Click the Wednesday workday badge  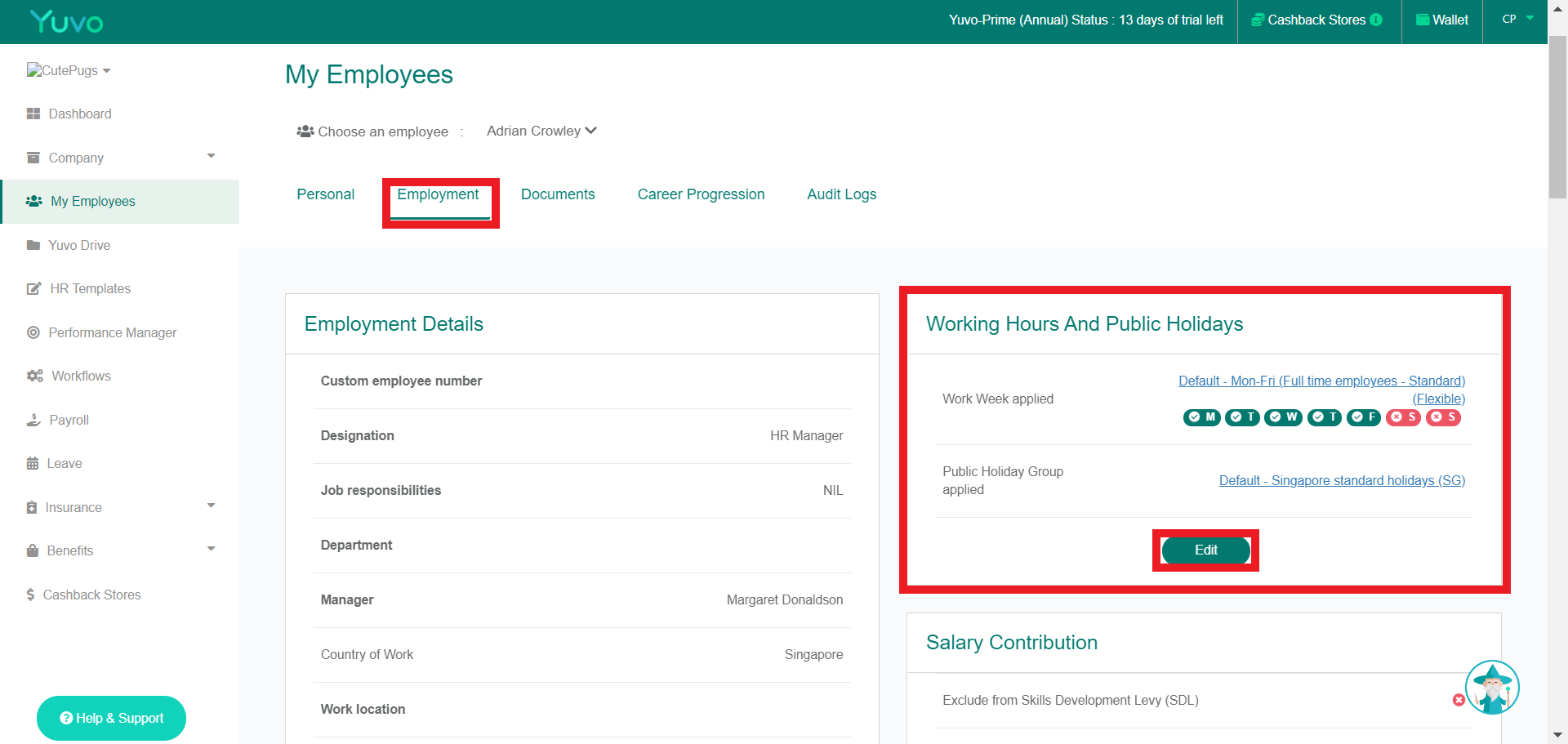coord(1283,417)
